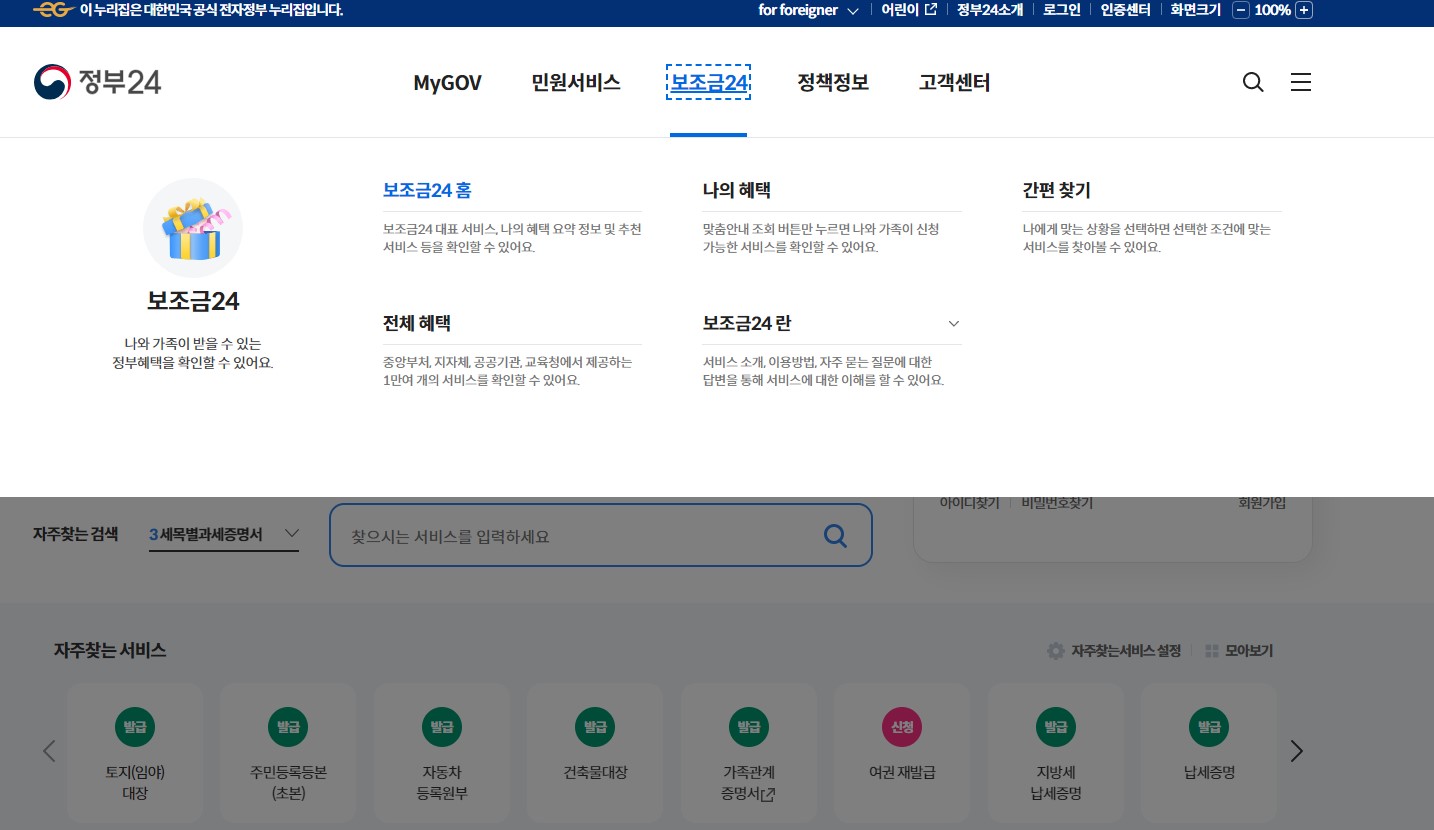The image size is (1434, 830).
Task: Click the 어린이 external link
Action: [909, 10]
